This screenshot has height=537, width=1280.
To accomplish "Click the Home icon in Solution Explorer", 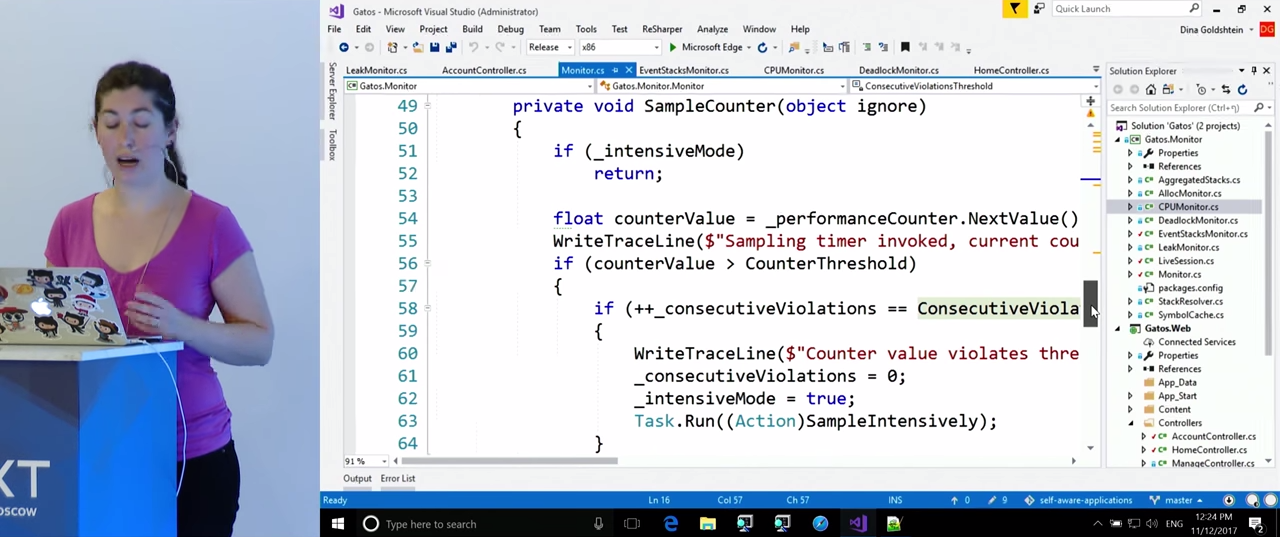I will pos(1151,90).
